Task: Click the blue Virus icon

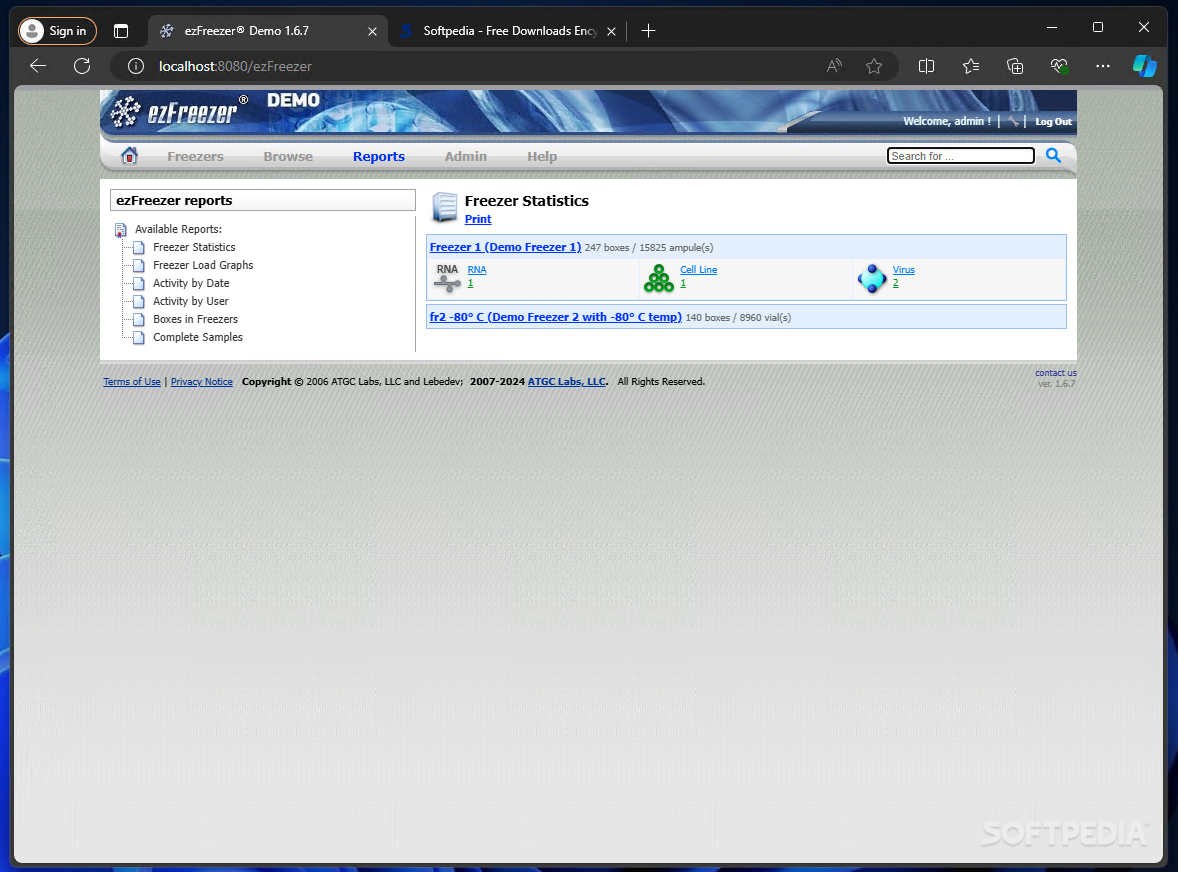Action: (x=871, y=278)
